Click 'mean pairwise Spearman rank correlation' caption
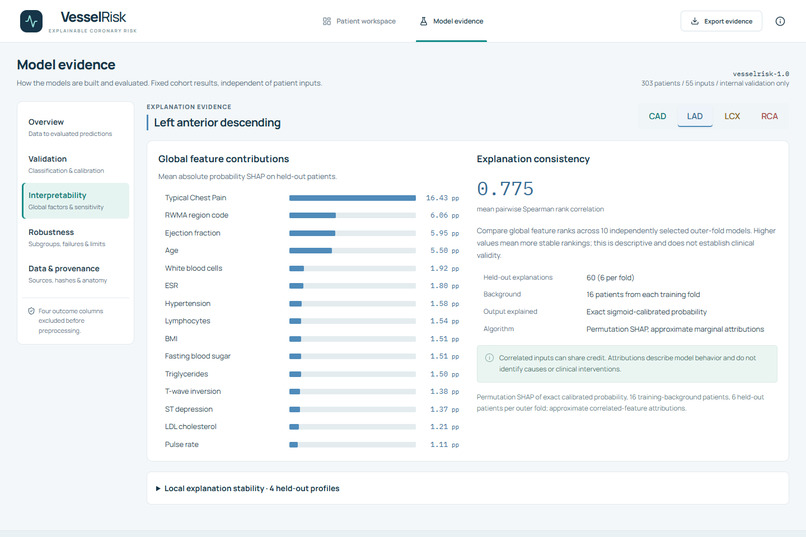The width and height of the screenshot is (806, 537). (x=540, y=209)
